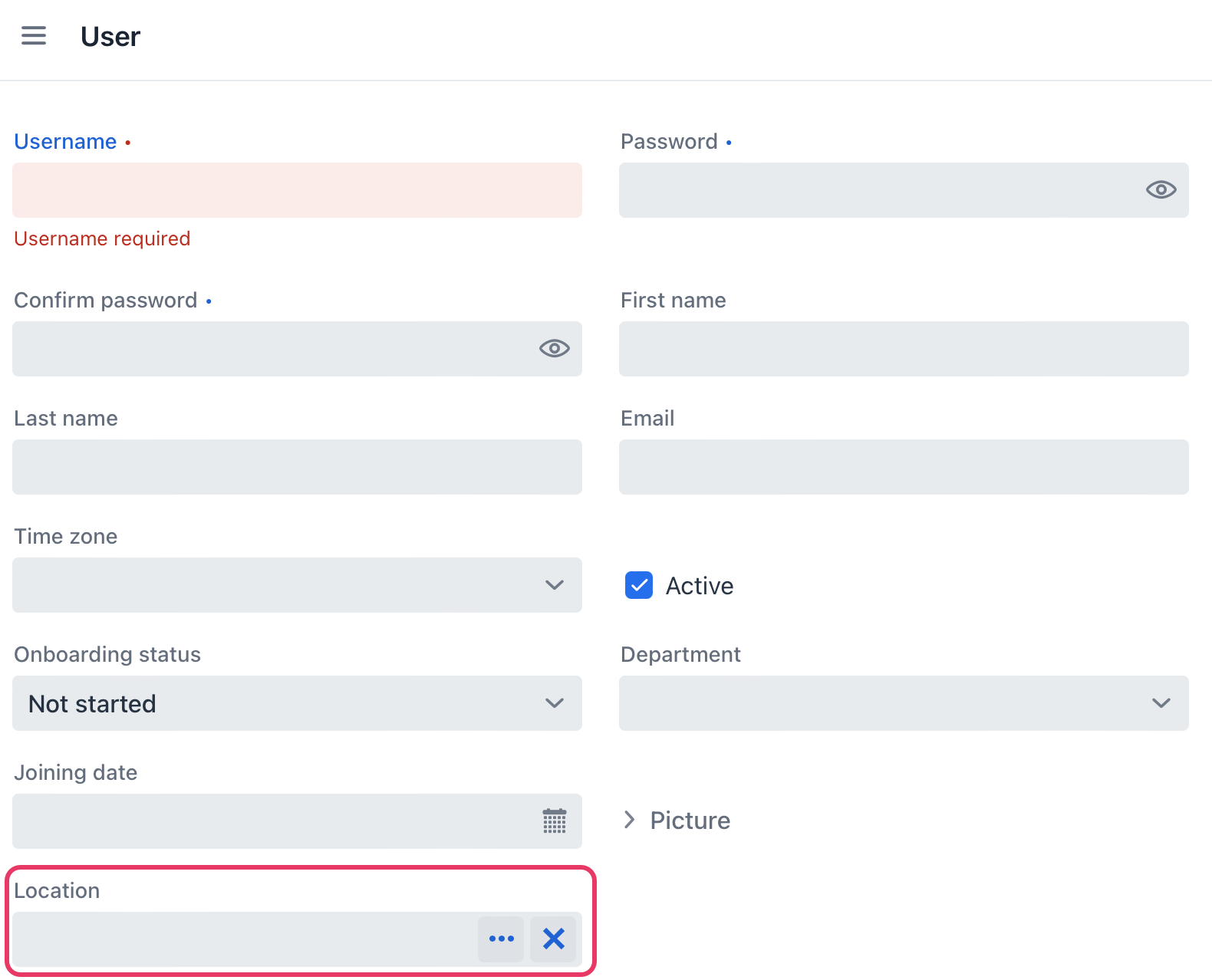Open the Department dropdown
Image resolution: width=1212 pixels, height=980 pixels.
tap(904, 703)
